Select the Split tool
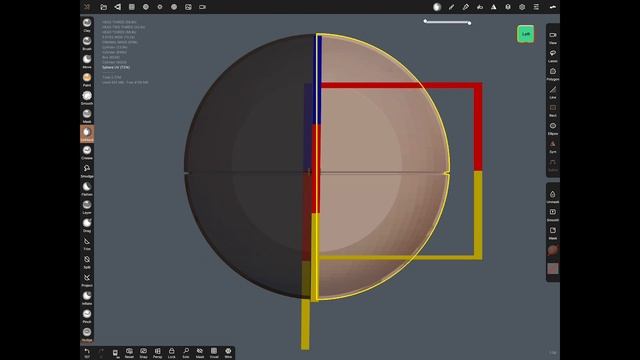The image size is (640, 360). pos(87,261)
